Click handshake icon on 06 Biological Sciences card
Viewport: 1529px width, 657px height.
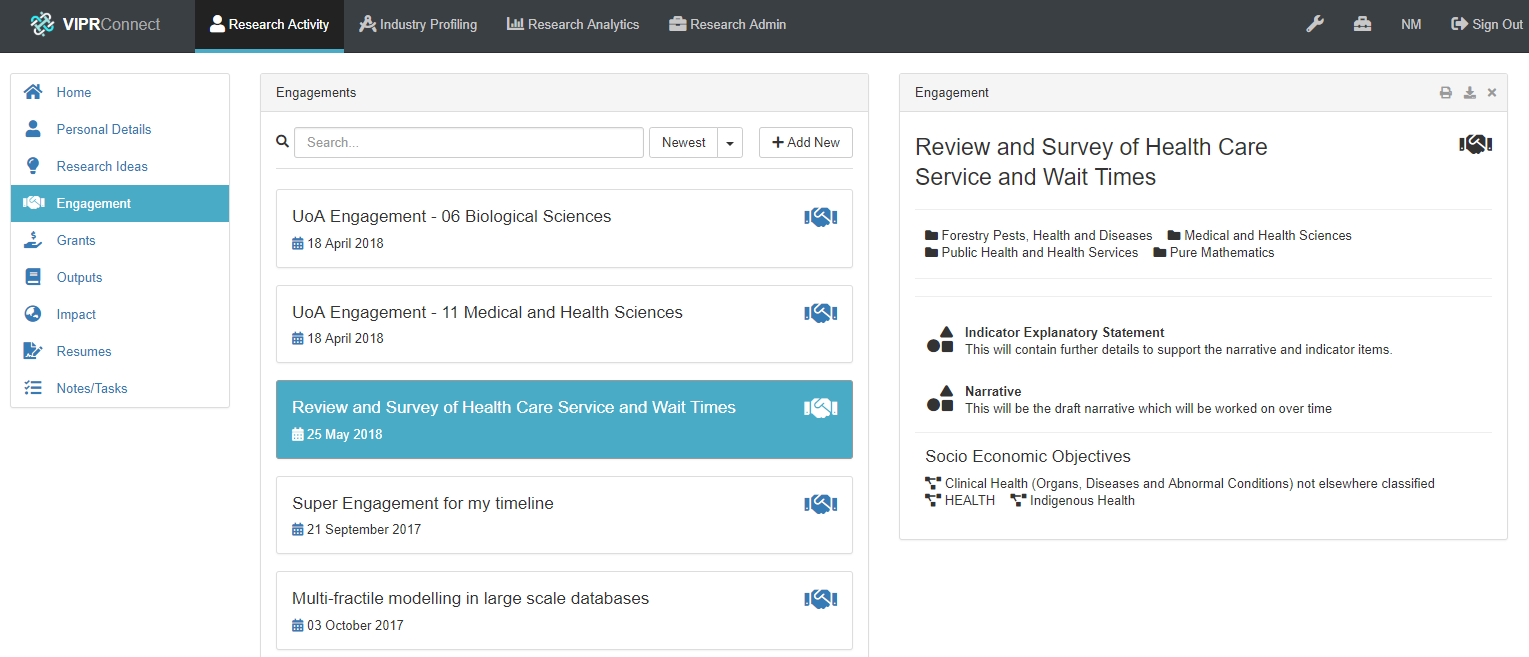pos(820,217)
